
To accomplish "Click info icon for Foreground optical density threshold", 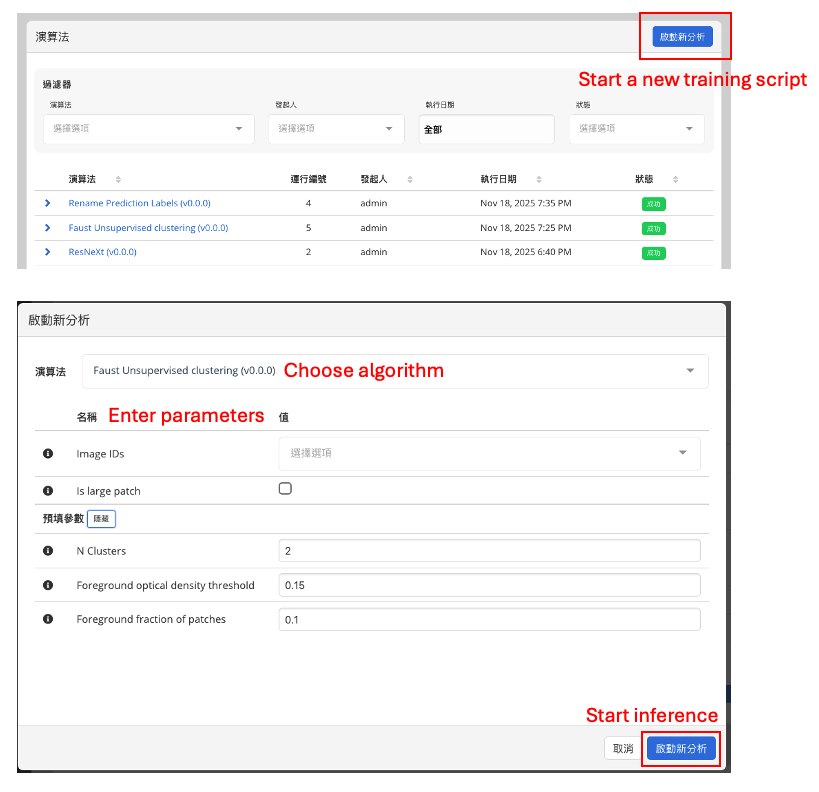I will [x=47, y=586].
